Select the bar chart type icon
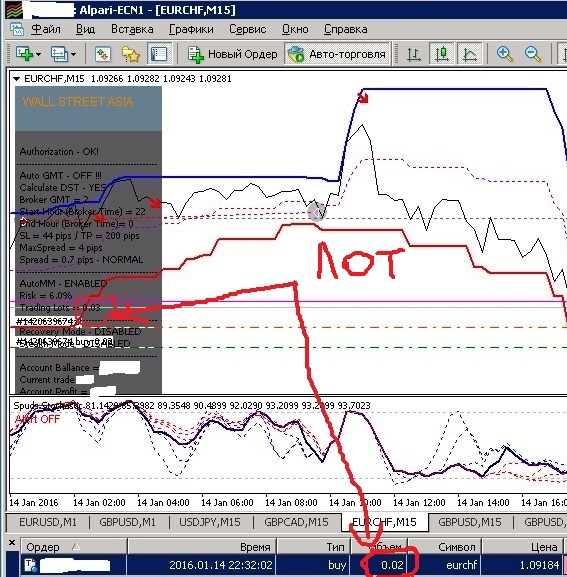This screenshot has height=577, width=567. (x=414, y=54)
